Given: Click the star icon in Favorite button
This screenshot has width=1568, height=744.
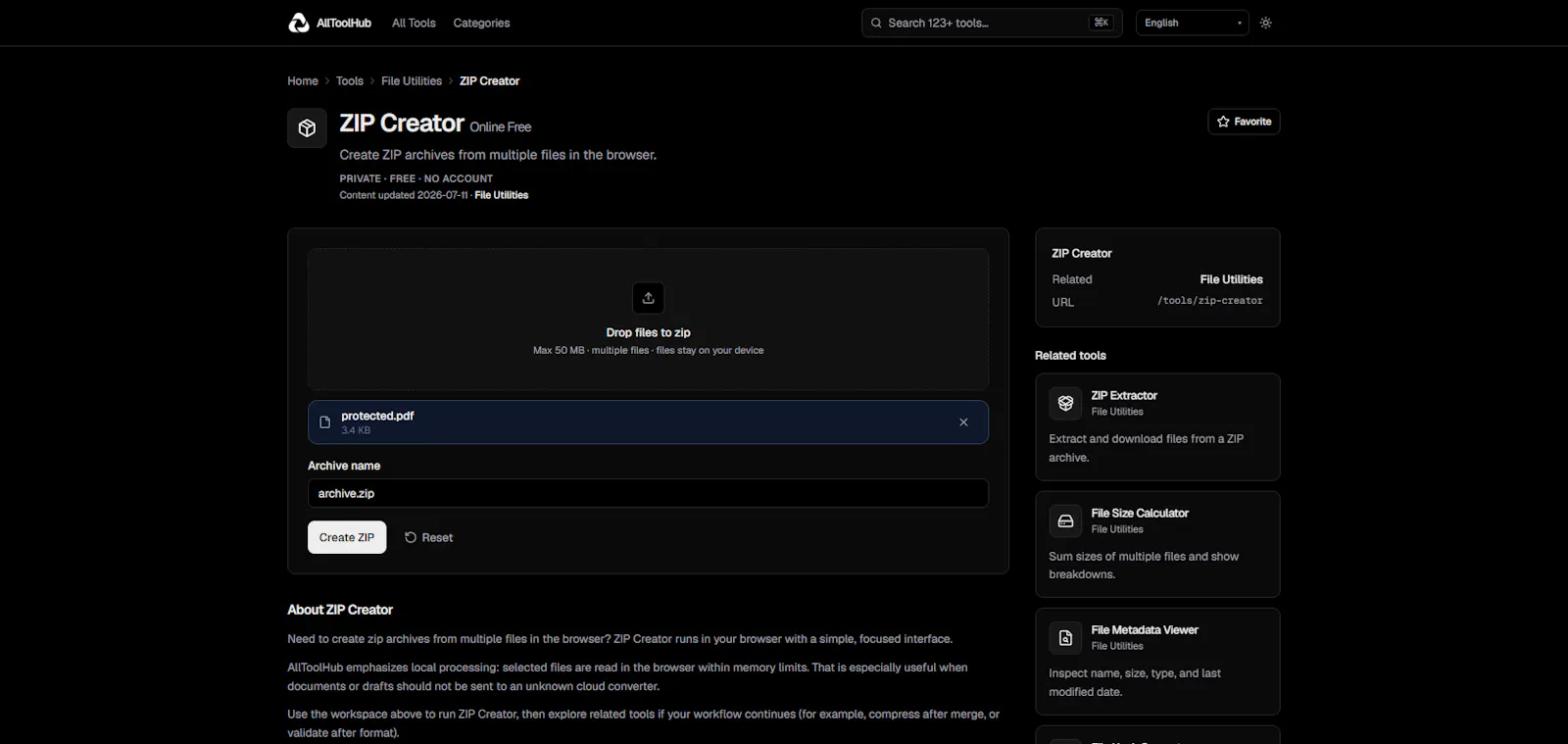Looking at the screenshot, I should coord(1223,122).
